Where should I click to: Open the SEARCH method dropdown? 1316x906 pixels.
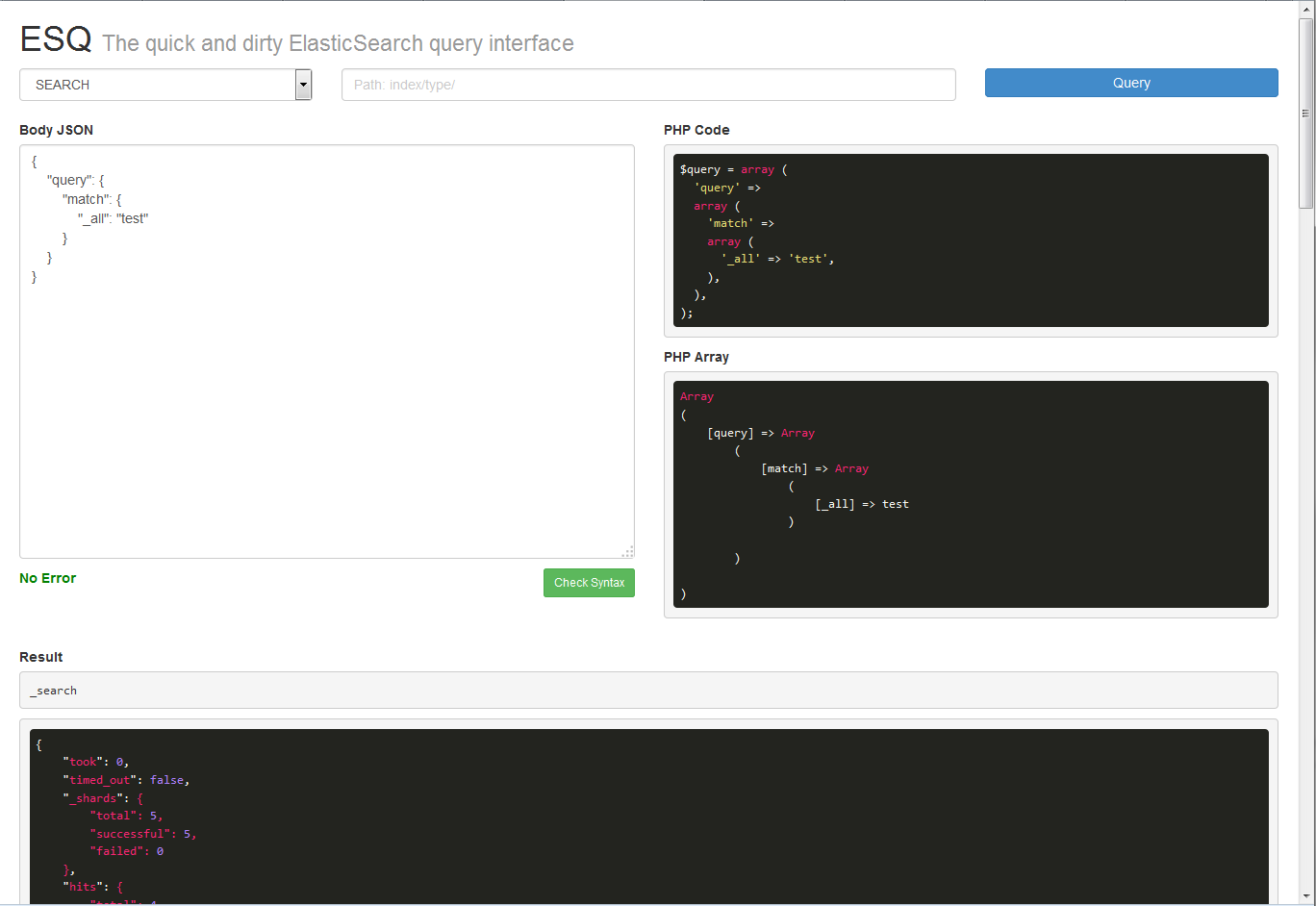pyautogui.click(x=165, y=85)
